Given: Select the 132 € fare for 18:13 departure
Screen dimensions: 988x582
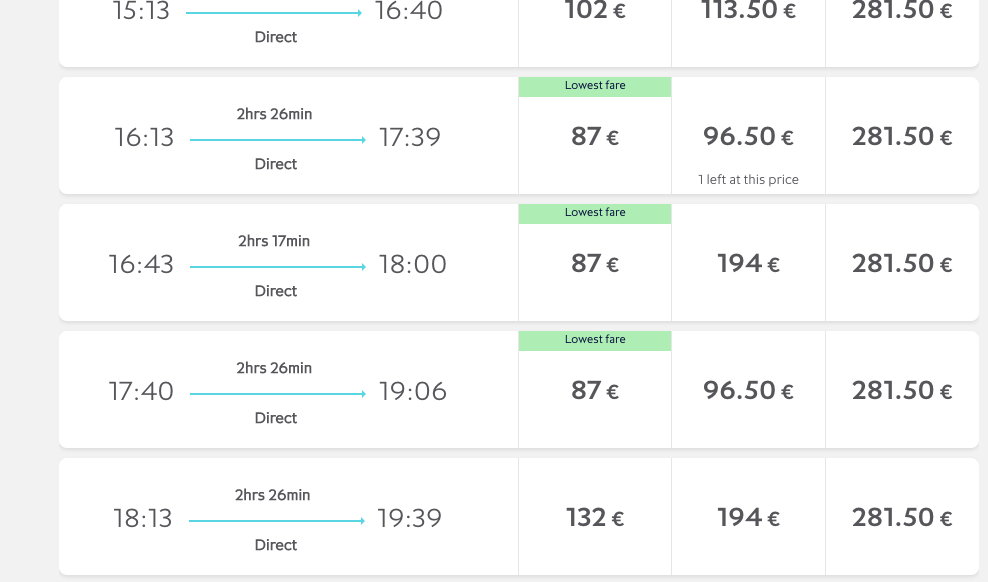Looking at the screenshot, I should point(595,517).
